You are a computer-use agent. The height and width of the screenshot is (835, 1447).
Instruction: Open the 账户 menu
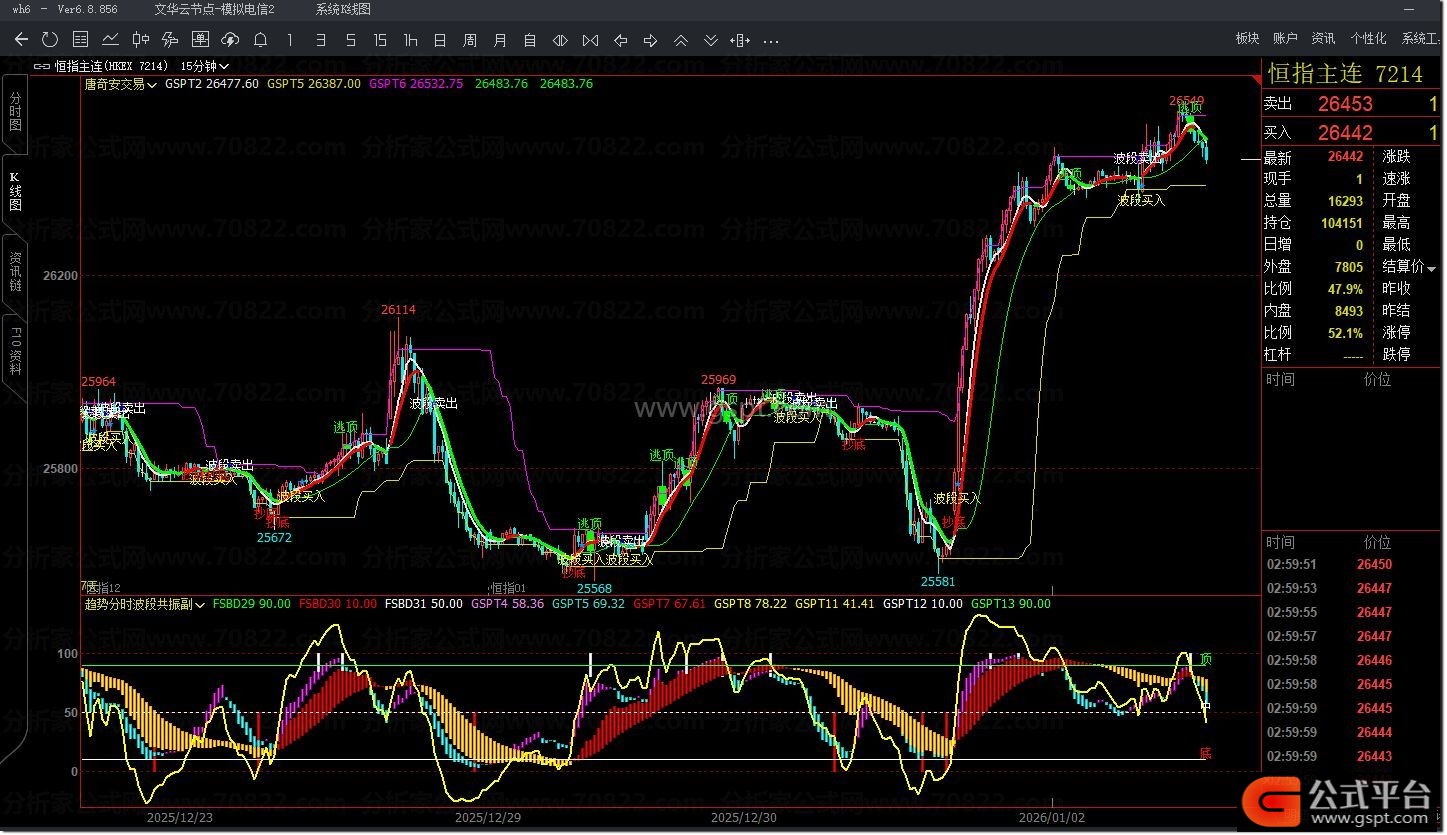[1285, 39]
